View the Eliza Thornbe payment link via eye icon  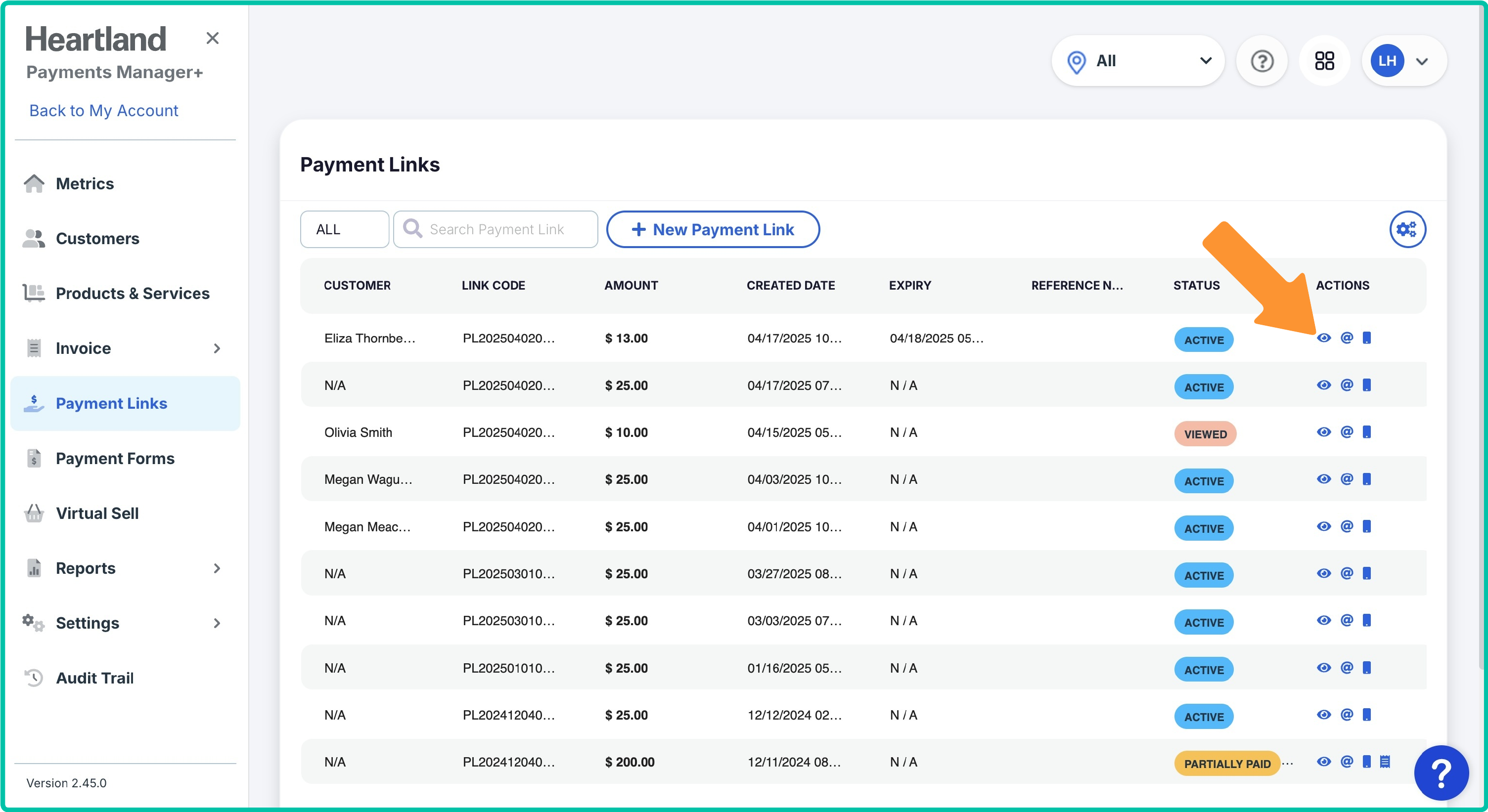click(x=1323, y=338)
